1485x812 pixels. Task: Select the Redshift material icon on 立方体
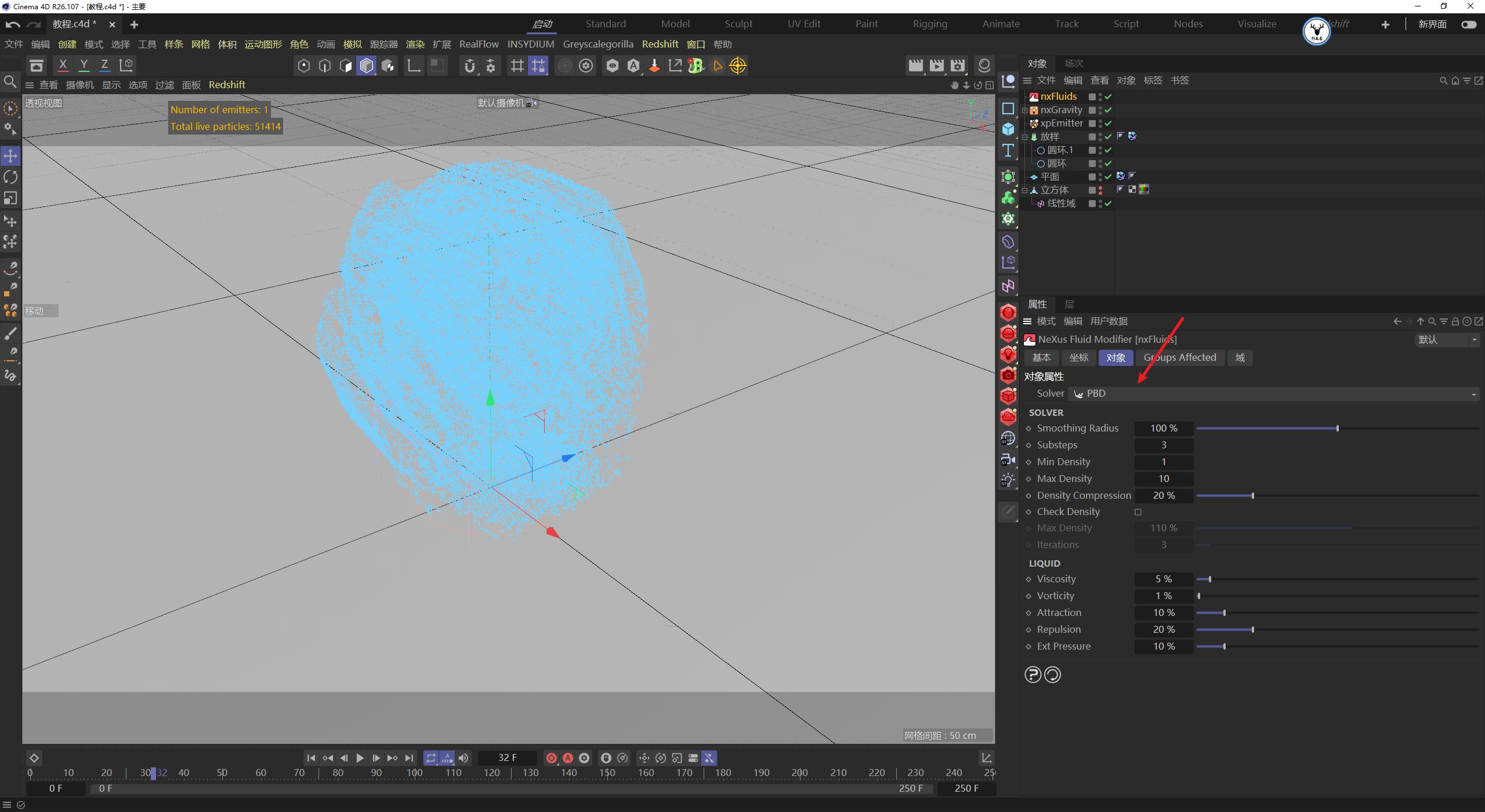tap(1143, 189)
